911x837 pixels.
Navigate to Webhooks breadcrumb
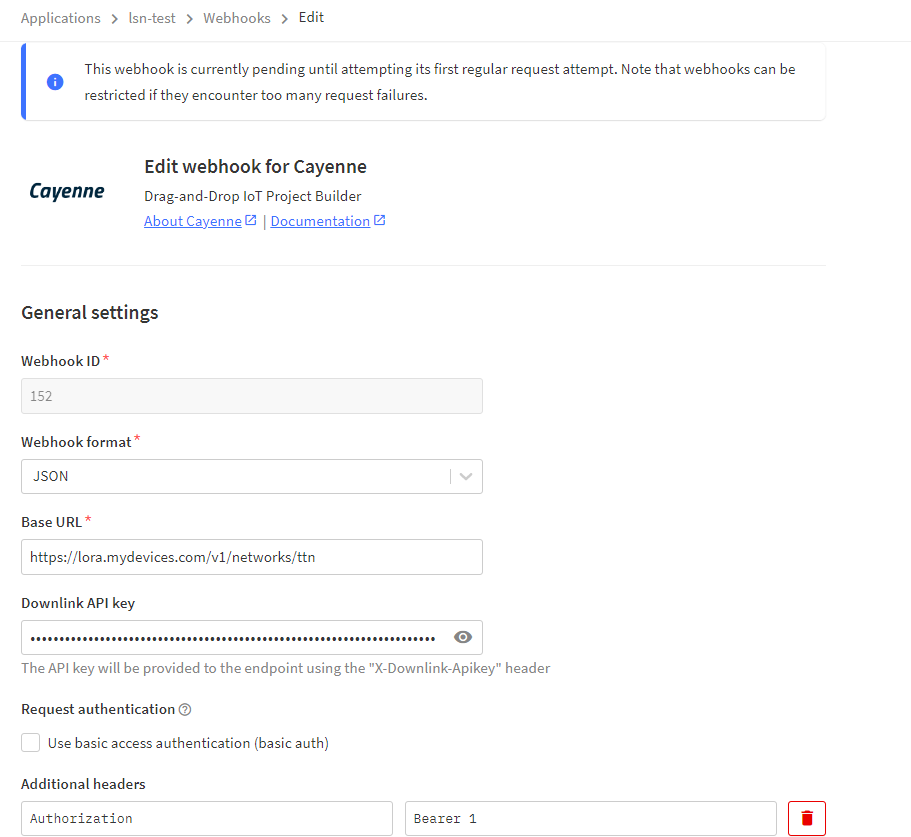tap(237, 18)
